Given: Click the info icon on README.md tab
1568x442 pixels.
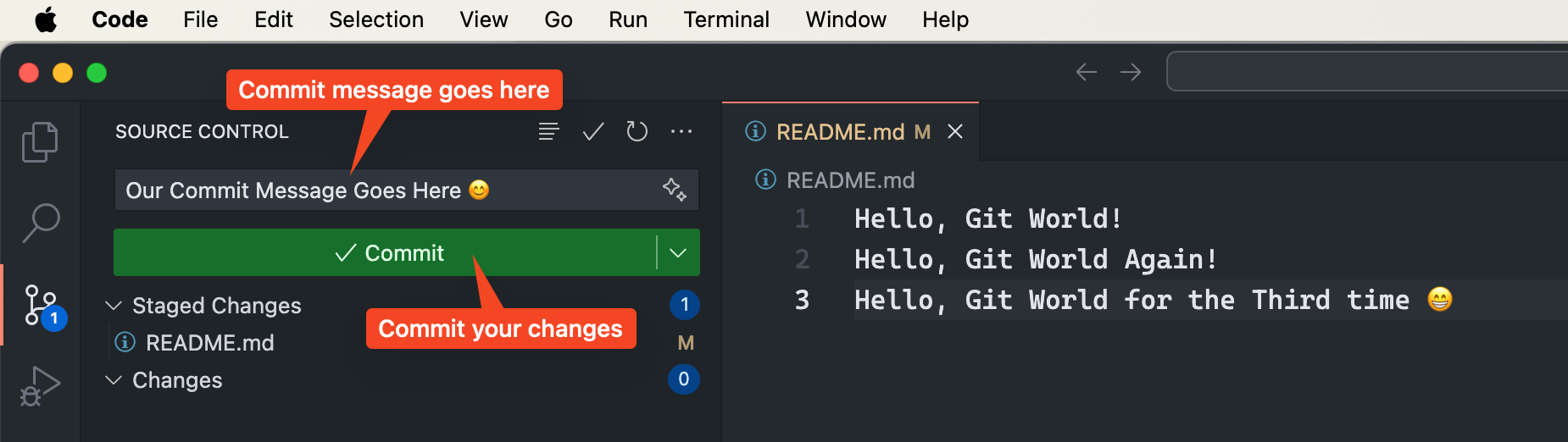Looking at the screenshot, I should [x=755, y=131].
